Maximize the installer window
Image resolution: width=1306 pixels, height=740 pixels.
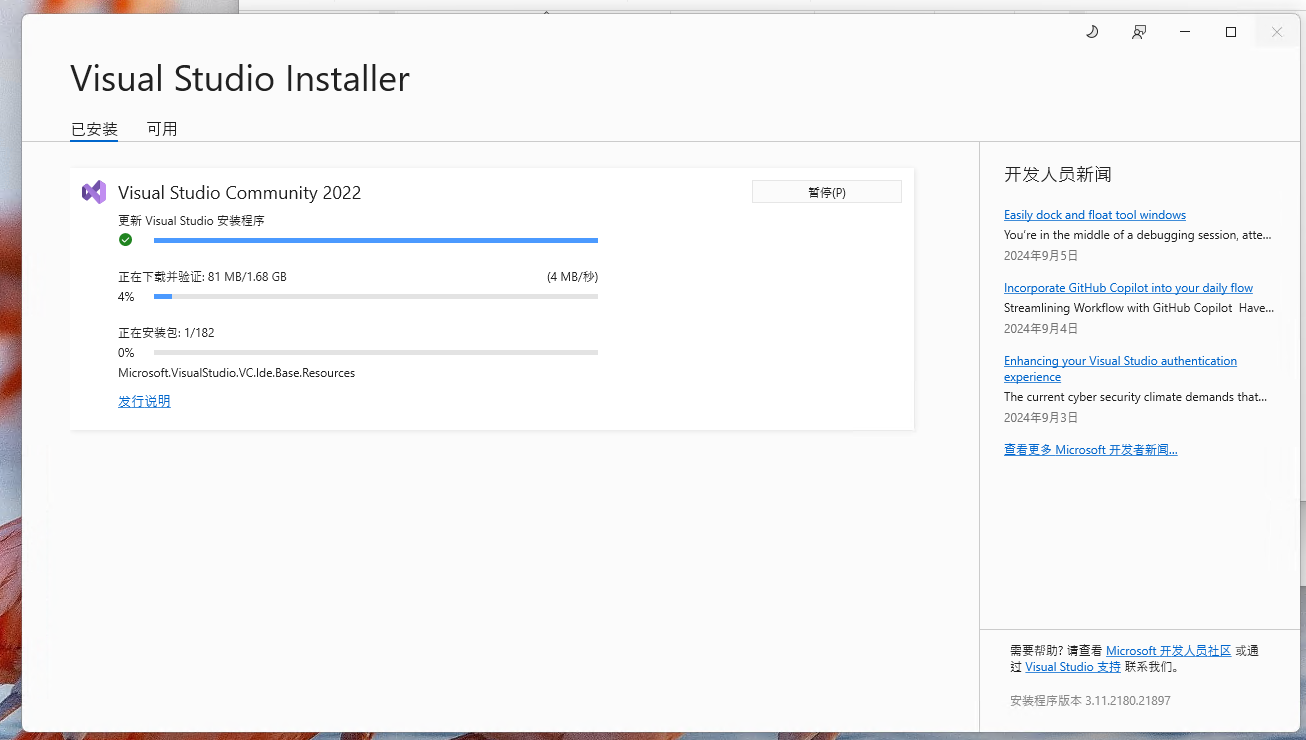coord(1231,32)
